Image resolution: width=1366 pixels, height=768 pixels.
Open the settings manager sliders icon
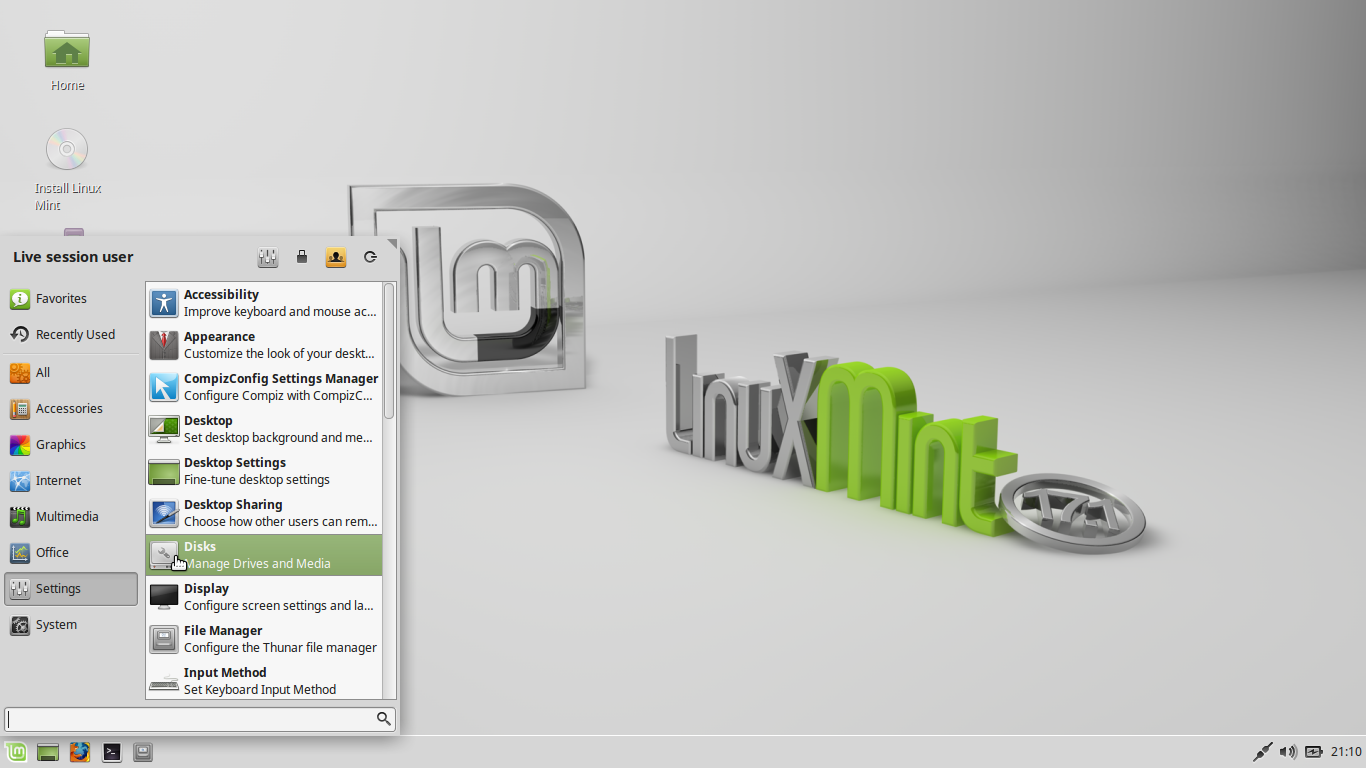(x=268, y=257)
